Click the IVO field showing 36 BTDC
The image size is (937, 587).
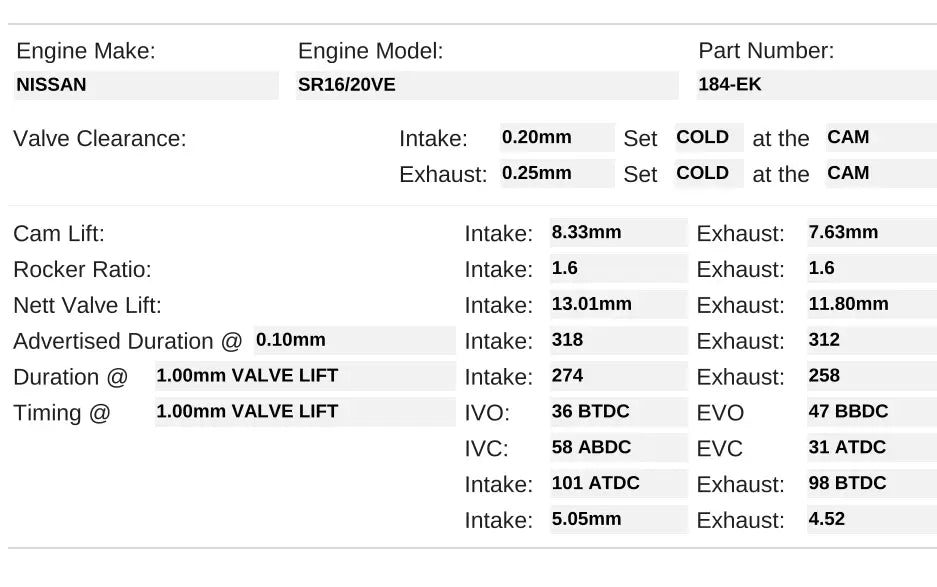pos(618,412)
